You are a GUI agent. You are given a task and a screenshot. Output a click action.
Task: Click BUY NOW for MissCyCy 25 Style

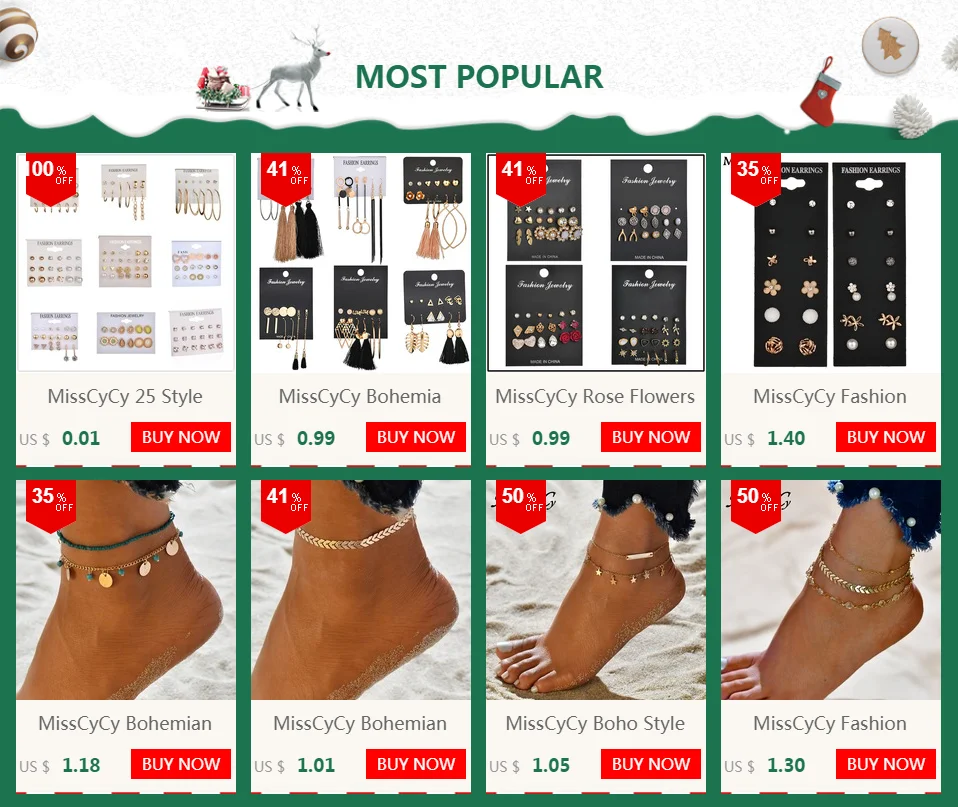point(181,437)
